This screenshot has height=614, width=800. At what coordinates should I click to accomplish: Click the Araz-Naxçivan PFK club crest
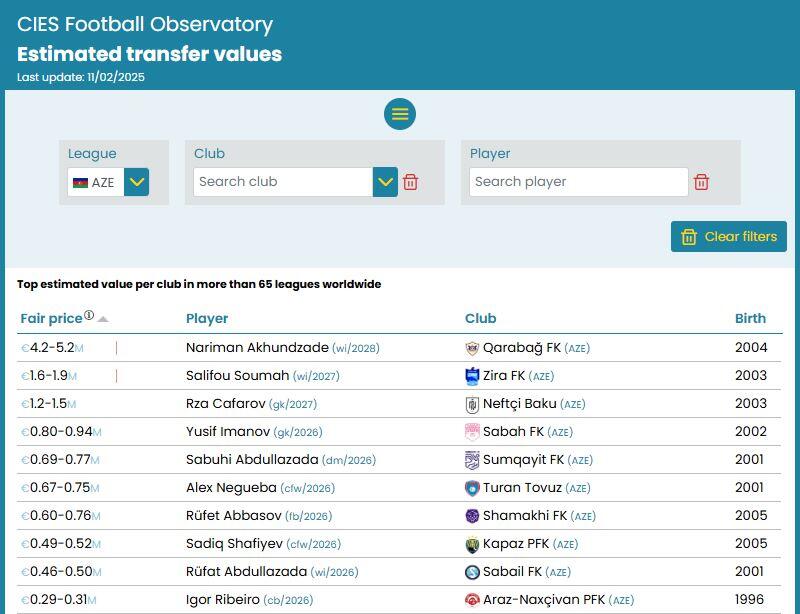pos(472,600)
